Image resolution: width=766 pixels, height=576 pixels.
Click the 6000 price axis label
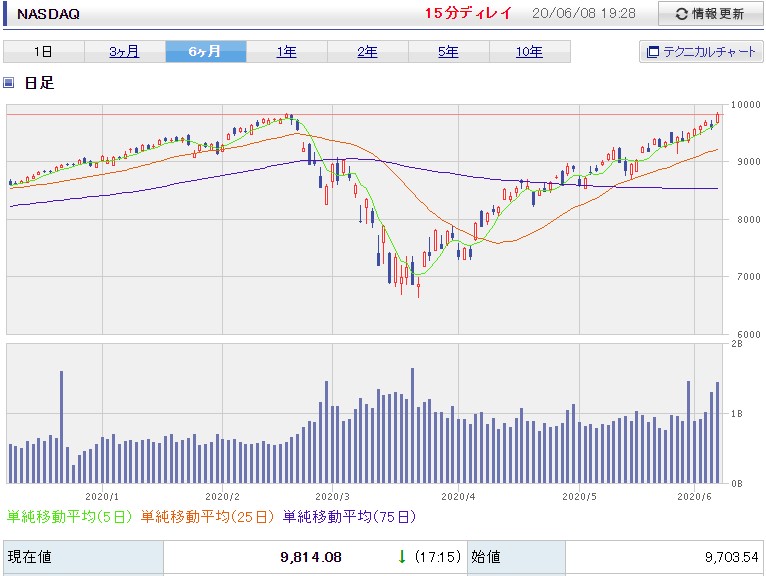pyautogui.click(x=748, y=335)
